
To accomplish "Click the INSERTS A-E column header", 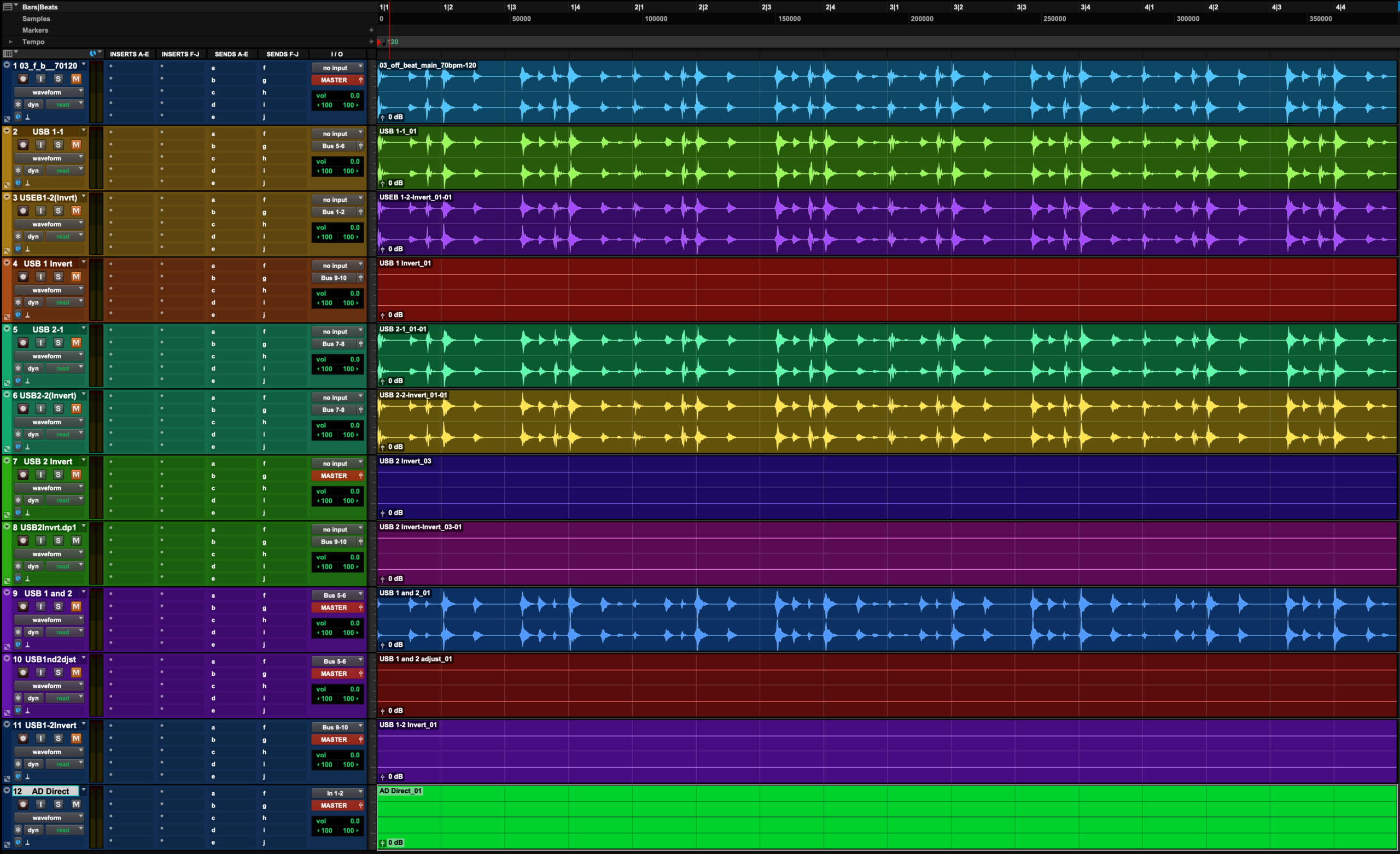I will (x=129, y=54).
